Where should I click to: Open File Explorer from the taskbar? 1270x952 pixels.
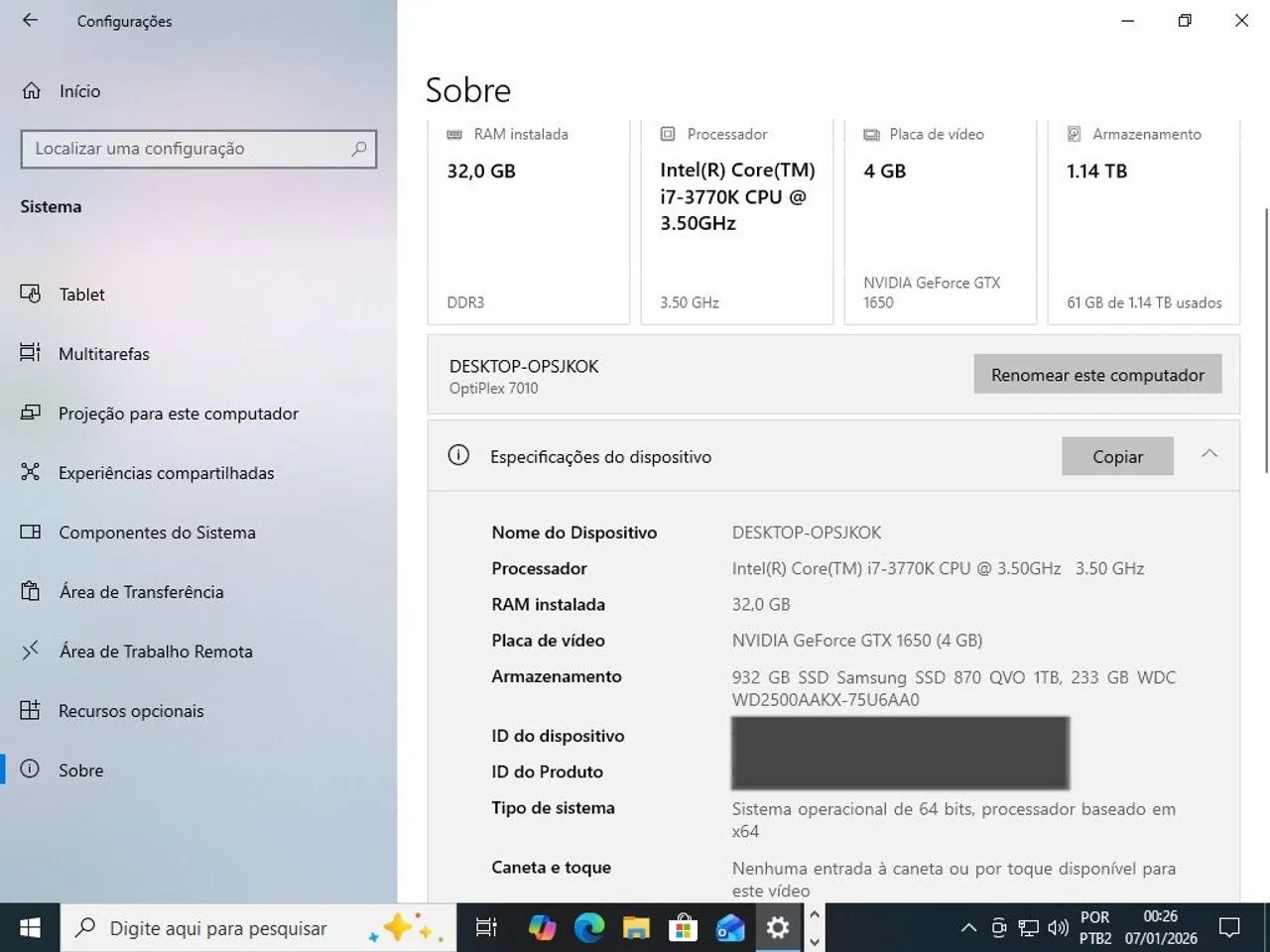point(636,928)
